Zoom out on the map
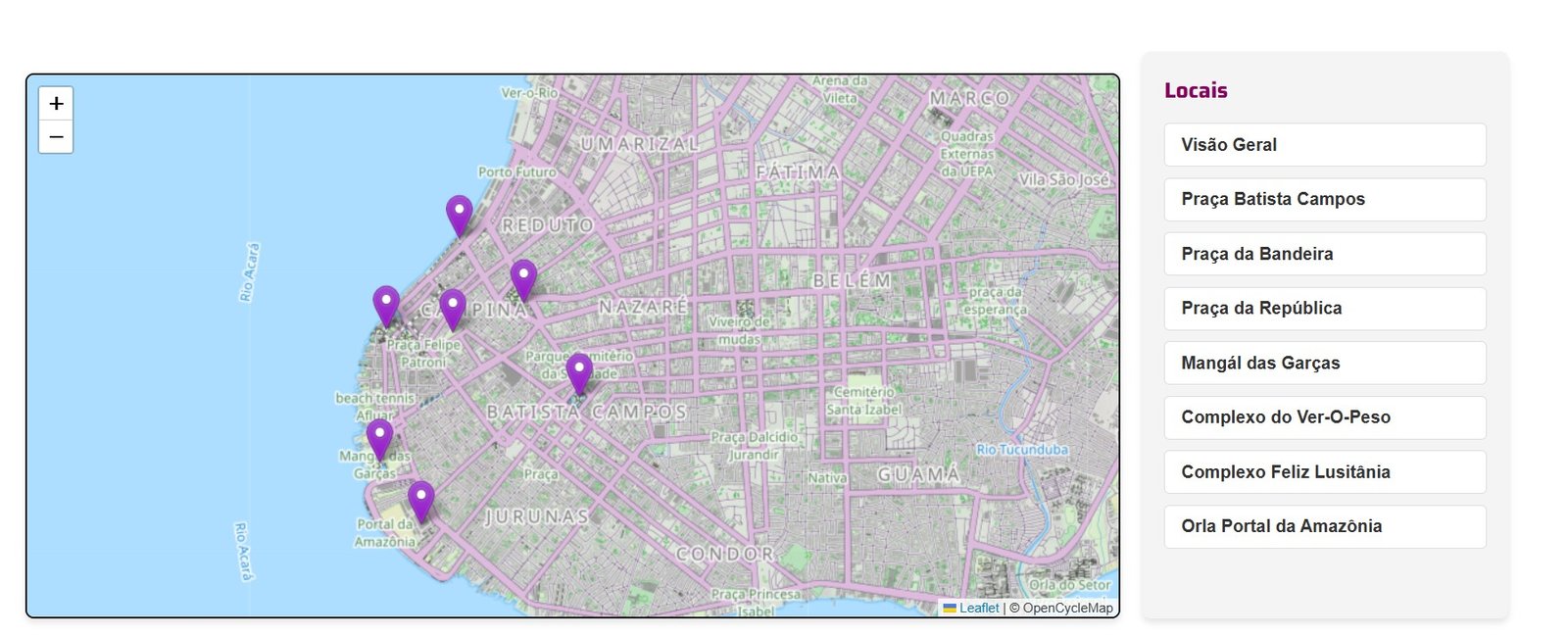1568x635 pixels. [56, 137]
